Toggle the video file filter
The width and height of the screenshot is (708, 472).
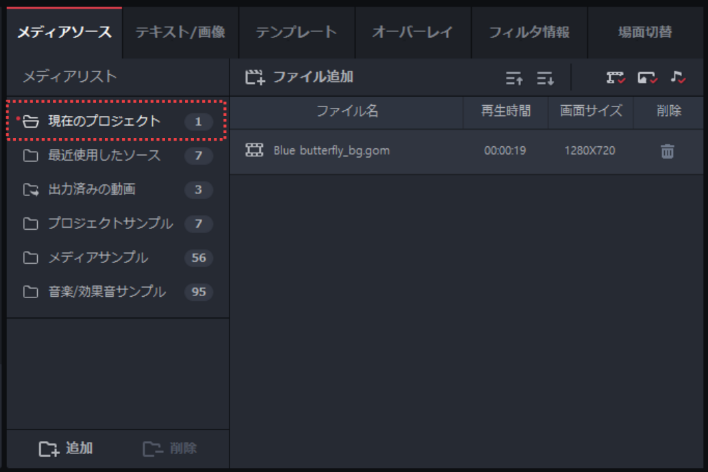615,78
